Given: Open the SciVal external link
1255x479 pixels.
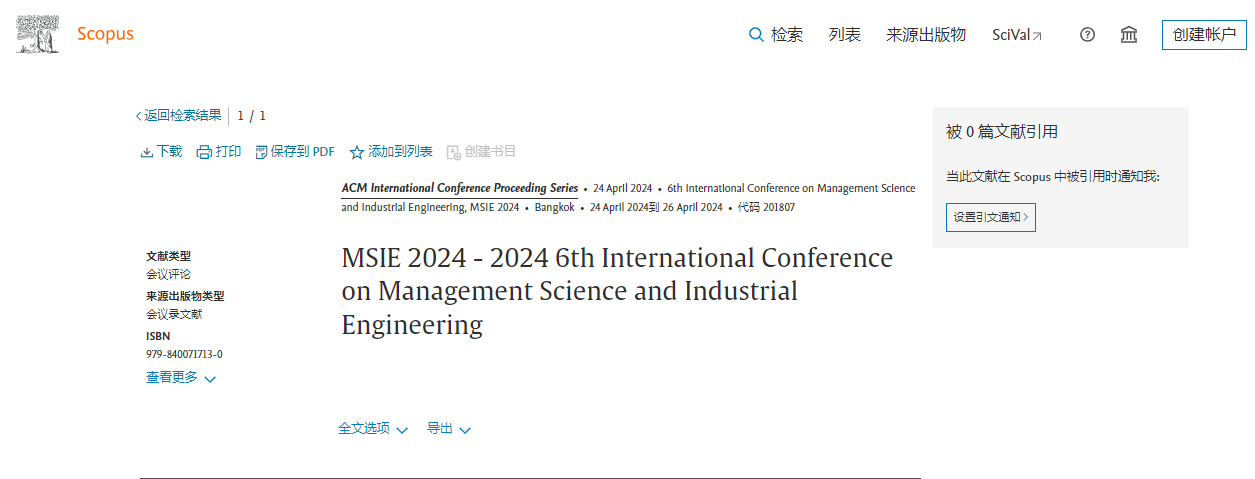Looking at the screenshot, I should coord(1017,35).
